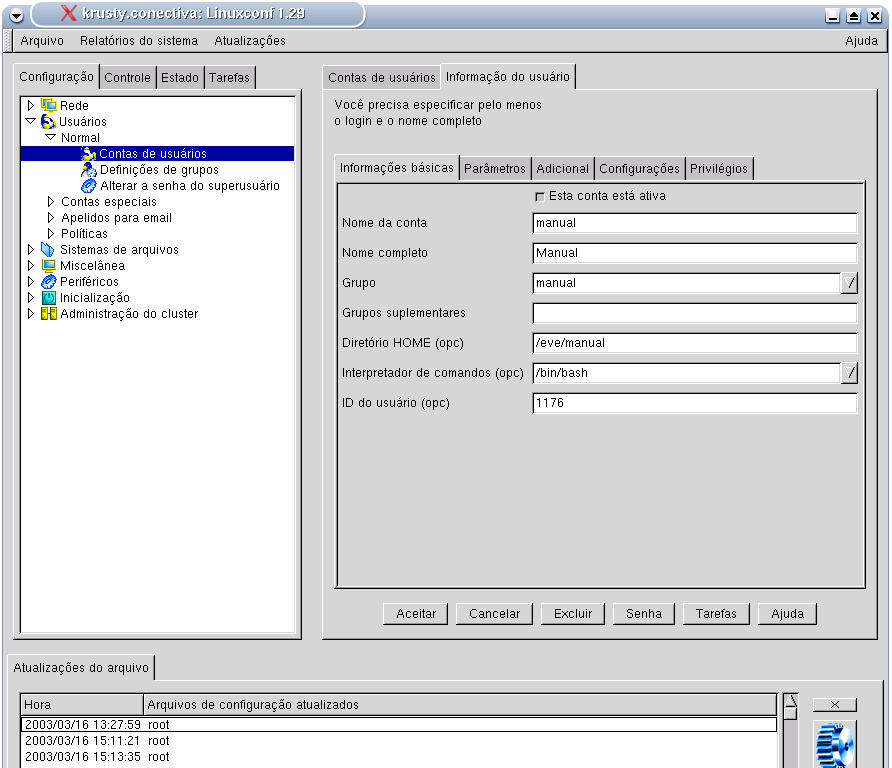The width and height of the screenshot is (892, 768).
Task: Expand the Periféricos tree node
Action: (x=31, y=281)
